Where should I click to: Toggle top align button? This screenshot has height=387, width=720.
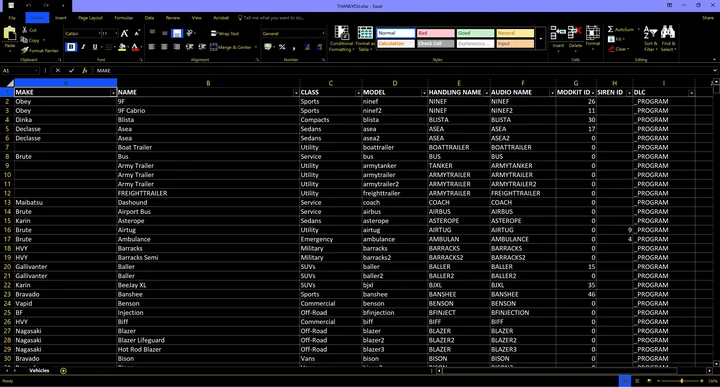click(152, 33)
